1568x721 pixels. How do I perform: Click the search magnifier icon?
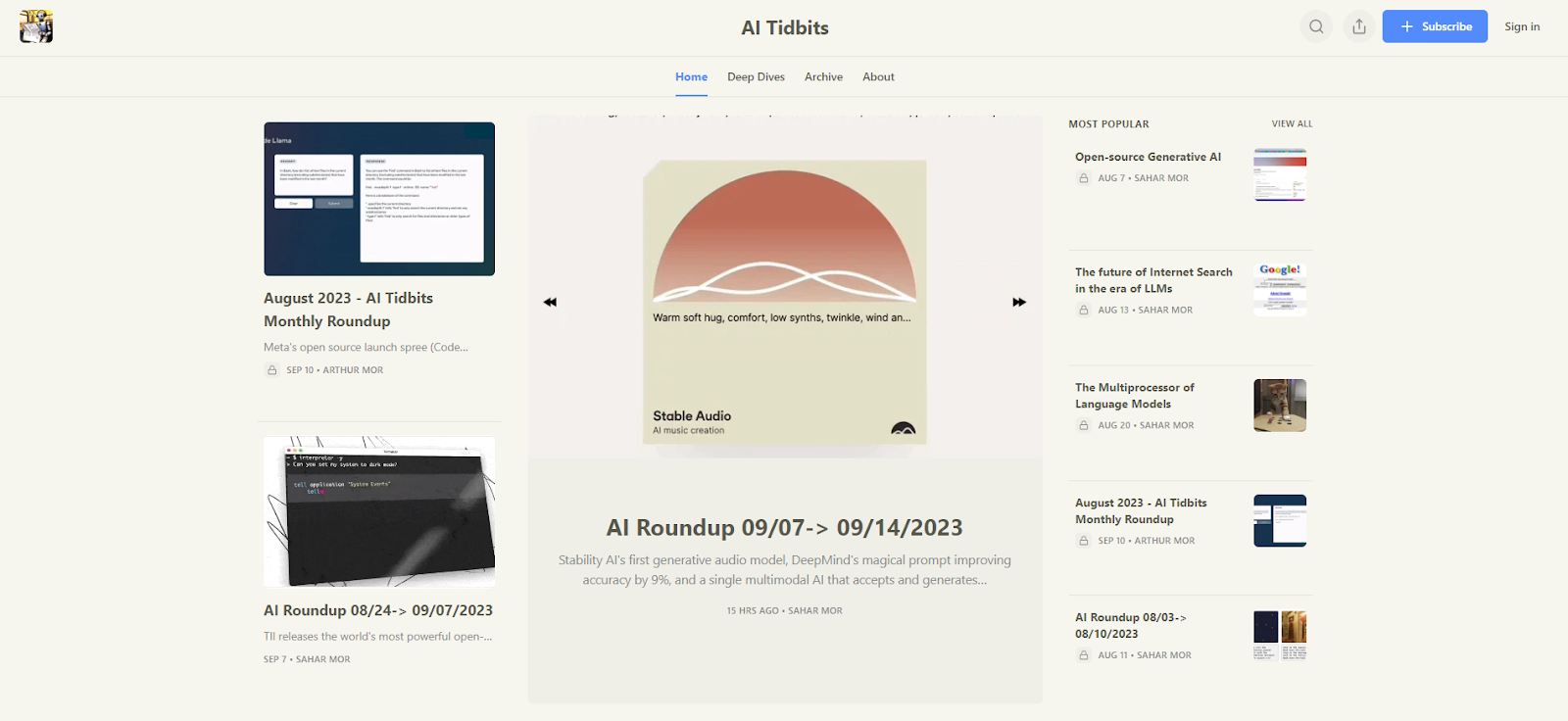click(1316, 26)
